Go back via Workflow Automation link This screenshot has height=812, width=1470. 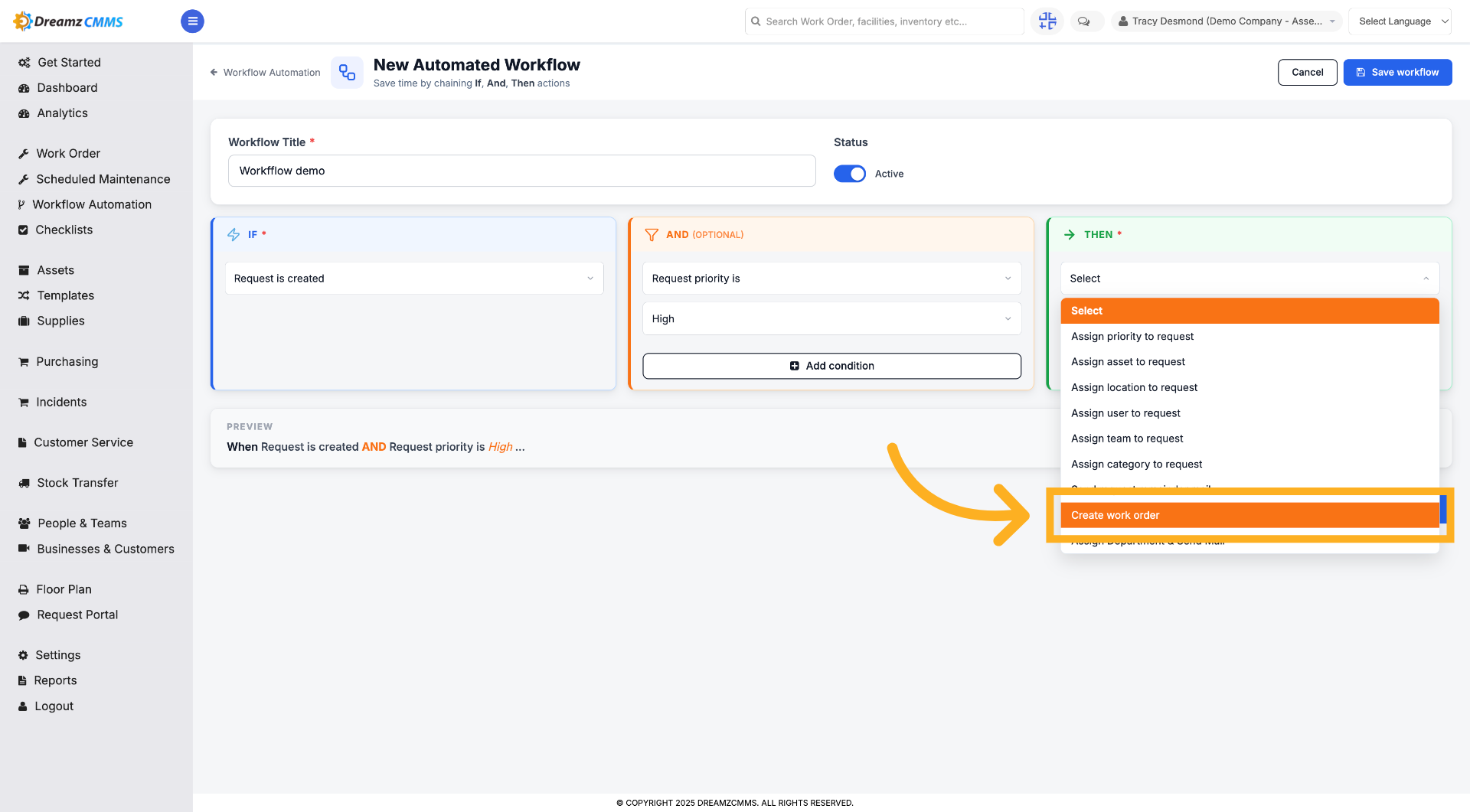click(265, 73)
